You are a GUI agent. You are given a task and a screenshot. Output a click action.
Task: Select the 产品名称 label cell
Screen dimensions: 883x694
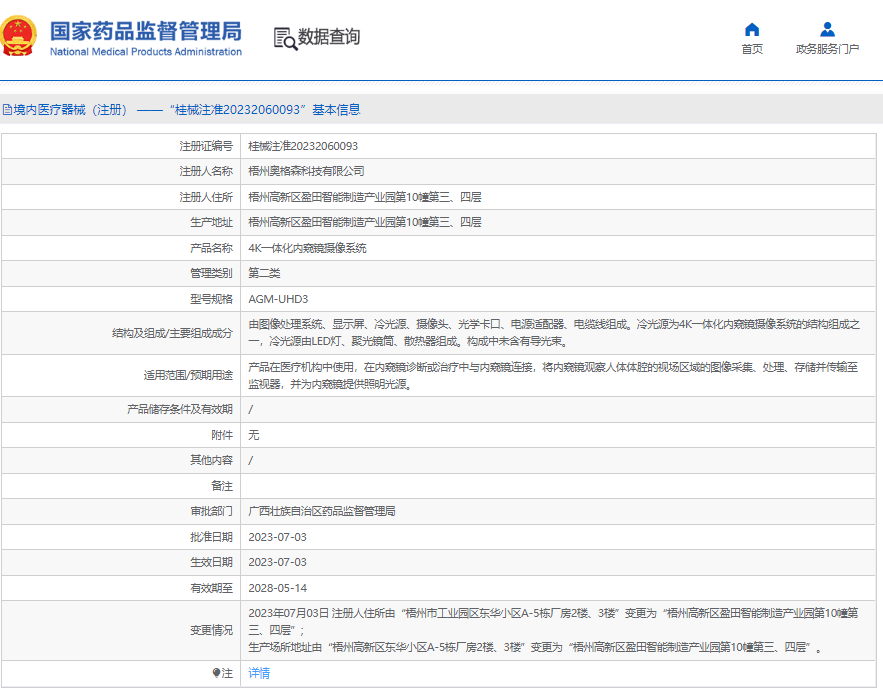[x=121, y=248]
